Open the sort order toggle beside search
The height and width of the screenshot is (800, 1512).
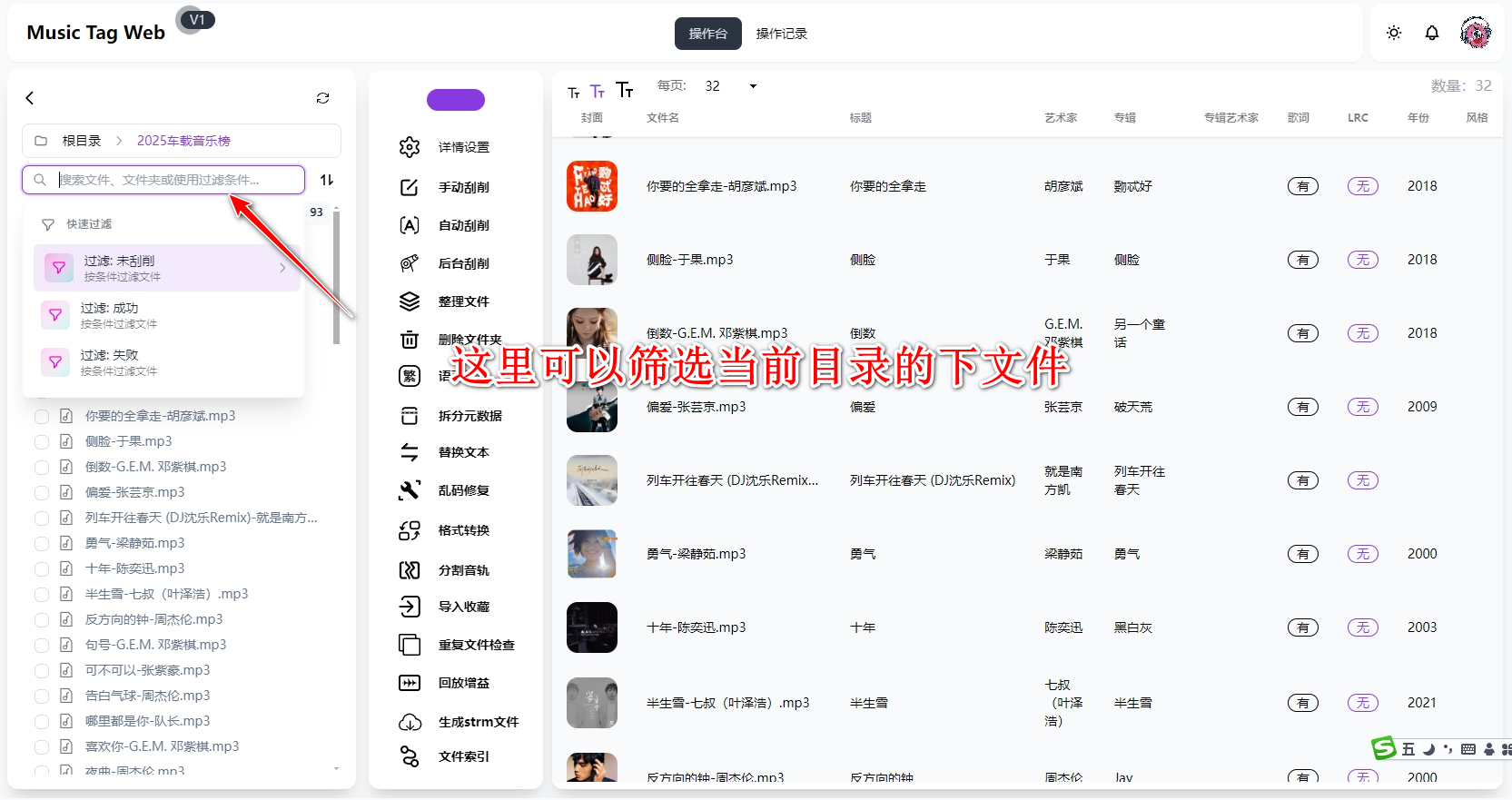tap(327, 180)
